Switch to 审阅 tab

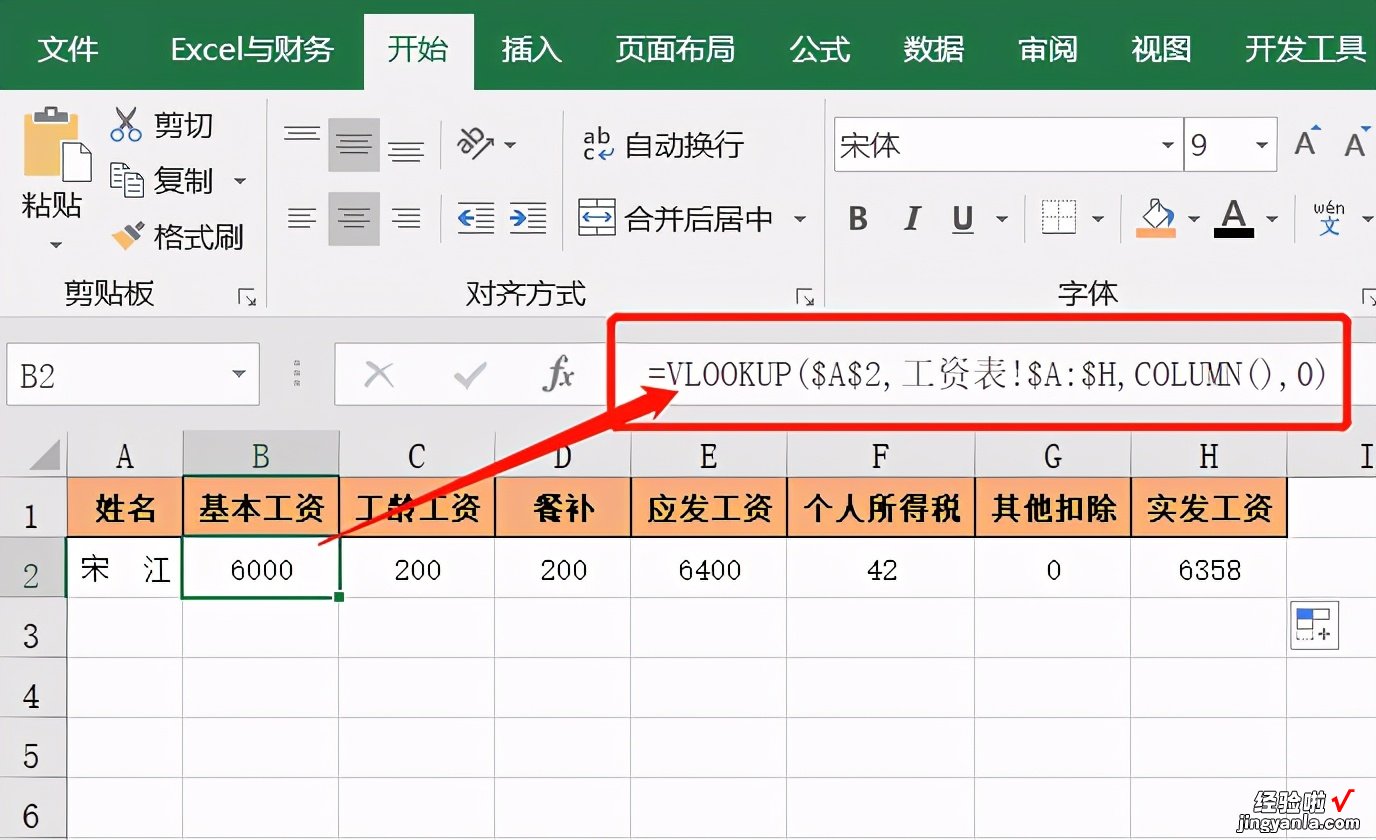[1047, 49]
